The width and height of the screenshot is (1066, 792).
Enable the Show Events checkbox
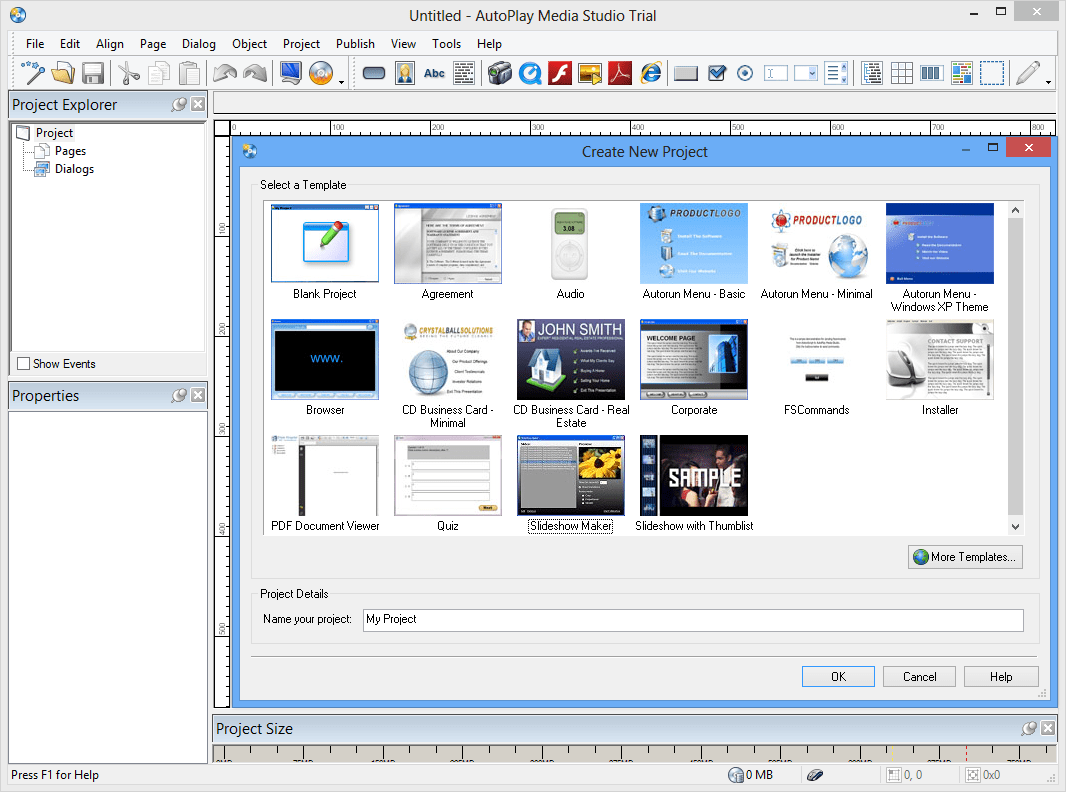tap(23, 364)
